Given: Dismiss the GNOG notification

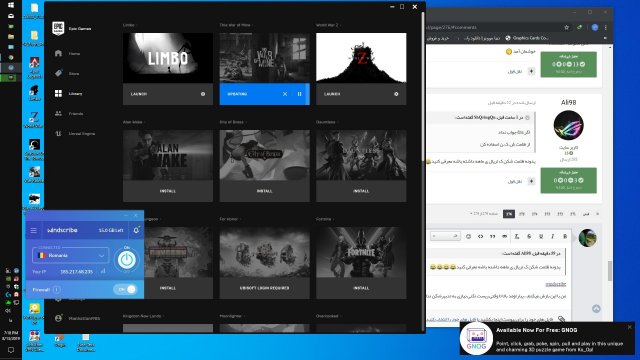Looking at the screenshot, I should (629, 327).
